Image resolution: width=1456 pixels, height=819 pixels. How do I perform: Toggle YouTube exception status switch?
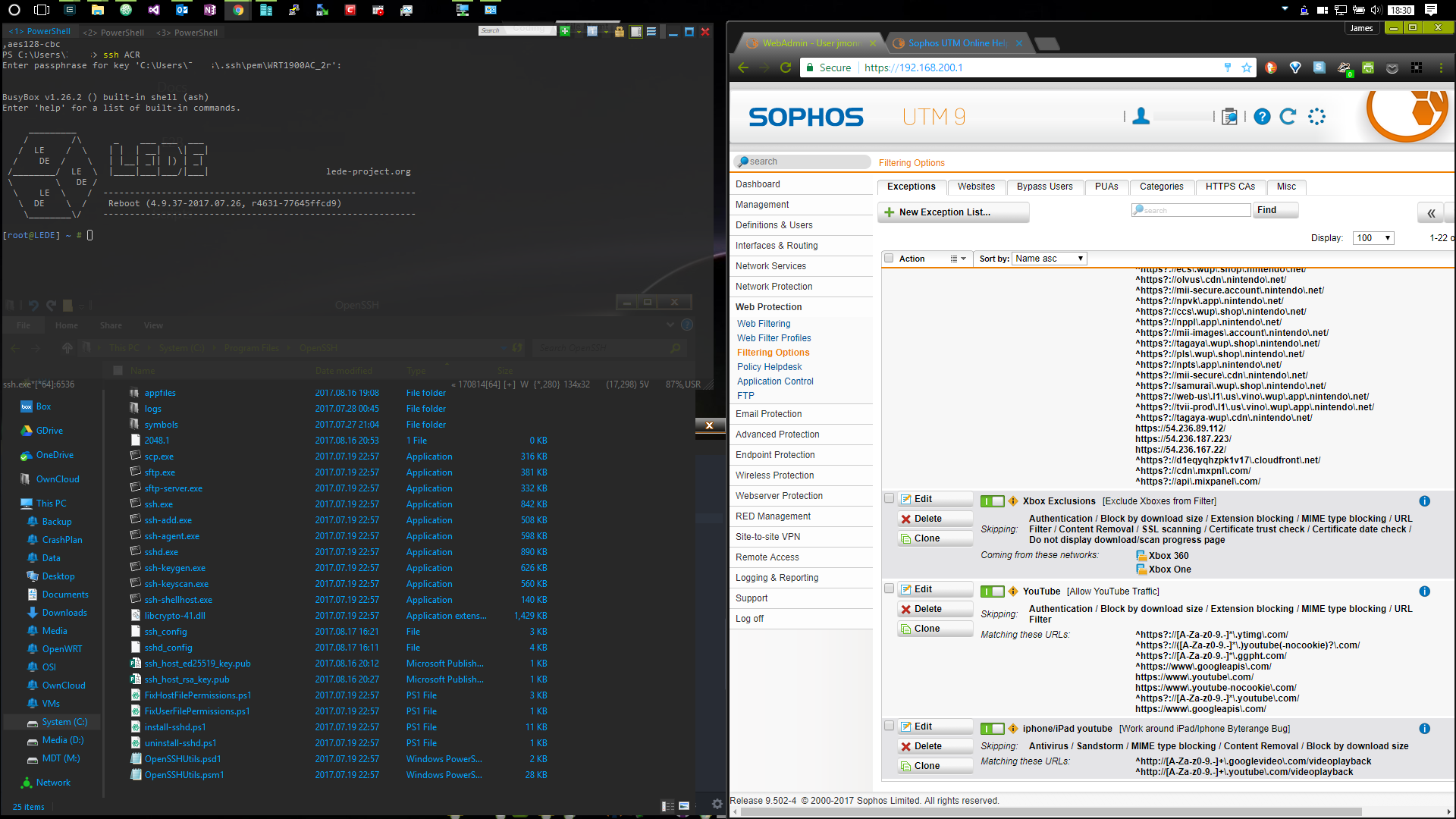point(992,591)
